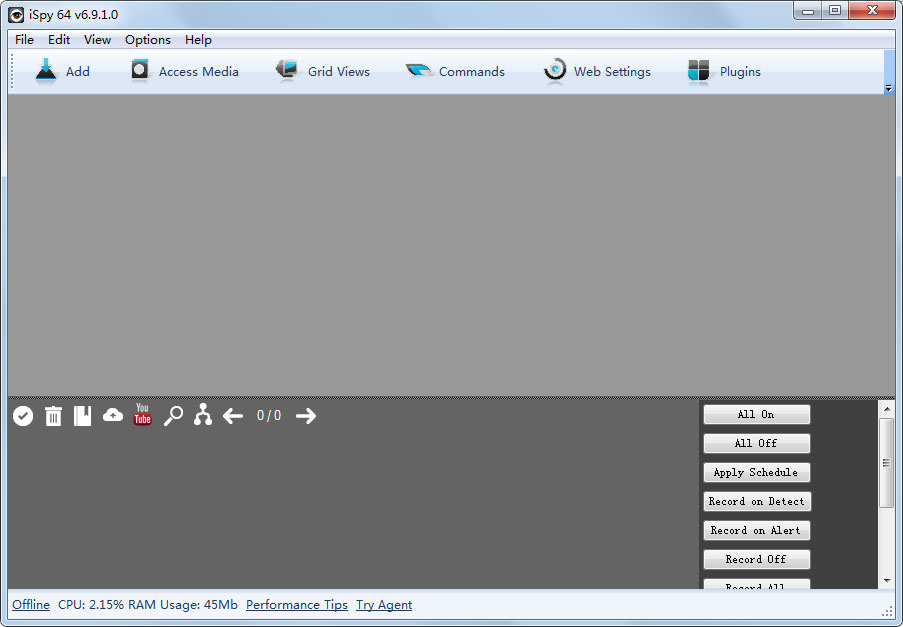Click the magnifier search icon

173,416
